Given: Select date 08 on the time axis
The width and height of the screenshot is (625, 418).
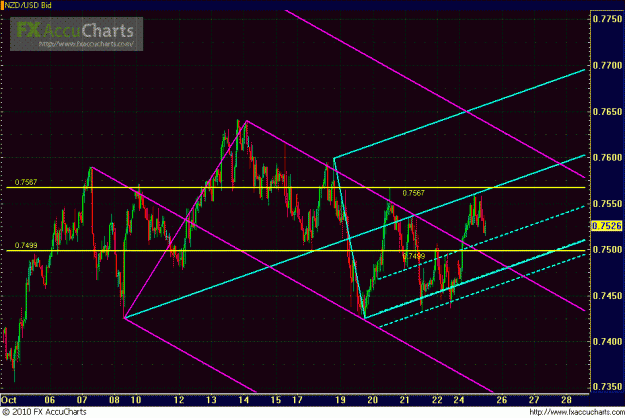Looking at the screenshot, I should pyautogui.click(x=114, y=400).
